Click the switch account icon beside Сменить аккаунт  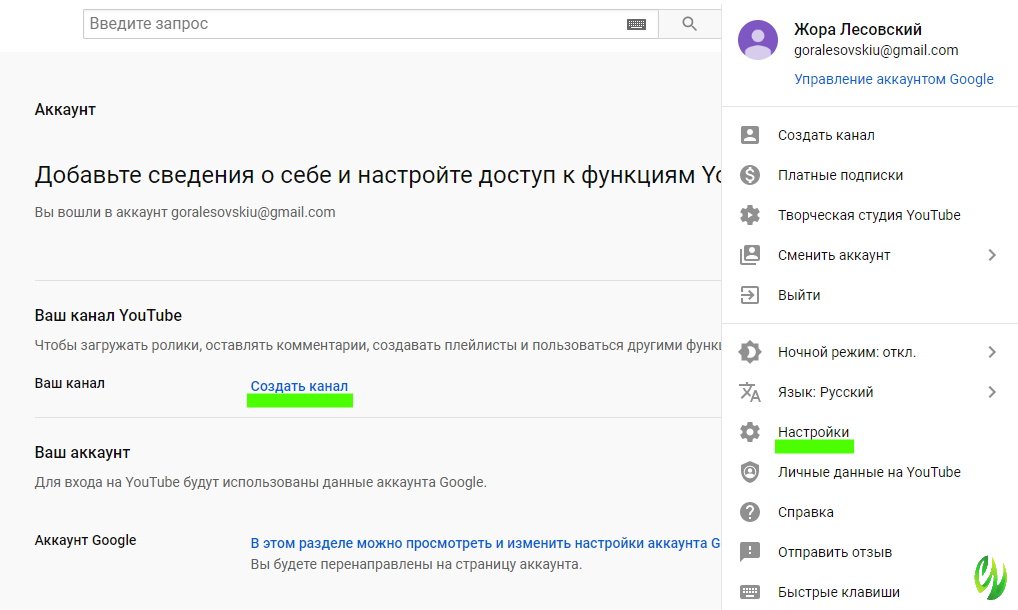coord(750,255)
